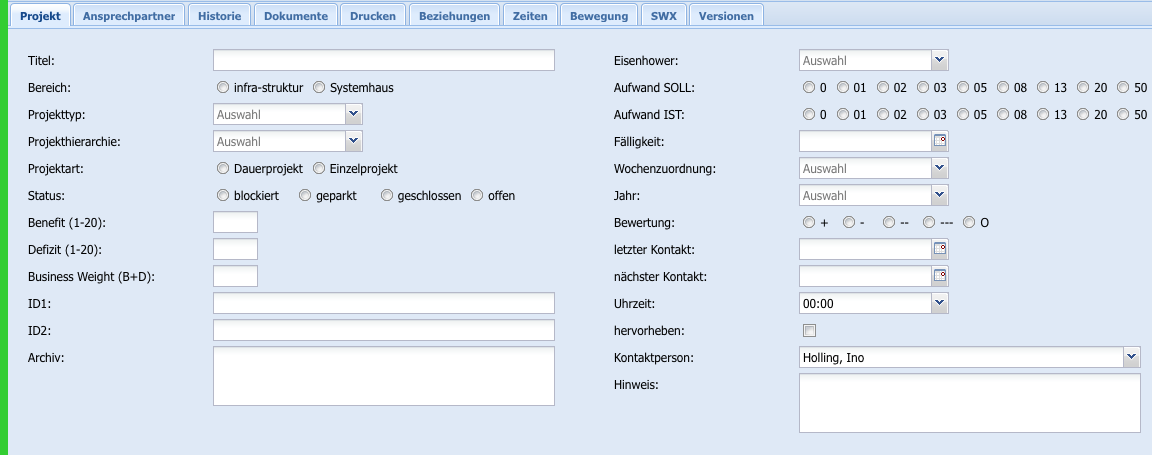This screenshot has width=1152, height=455.
Task: Choose Einzelprojekt as Projektart
Action: click(320, 169)
